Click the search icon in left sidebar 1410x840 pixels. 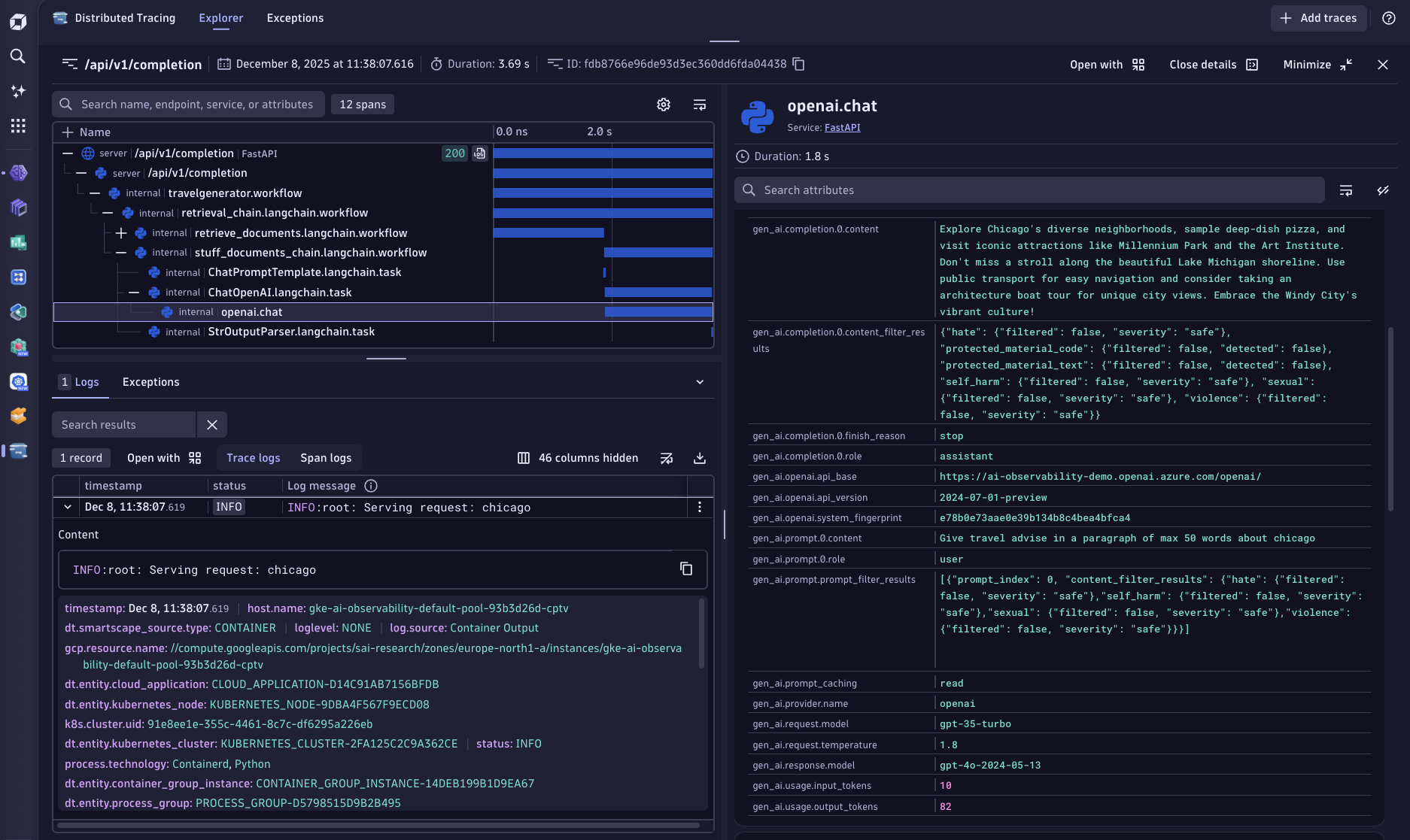pos(18,56)
